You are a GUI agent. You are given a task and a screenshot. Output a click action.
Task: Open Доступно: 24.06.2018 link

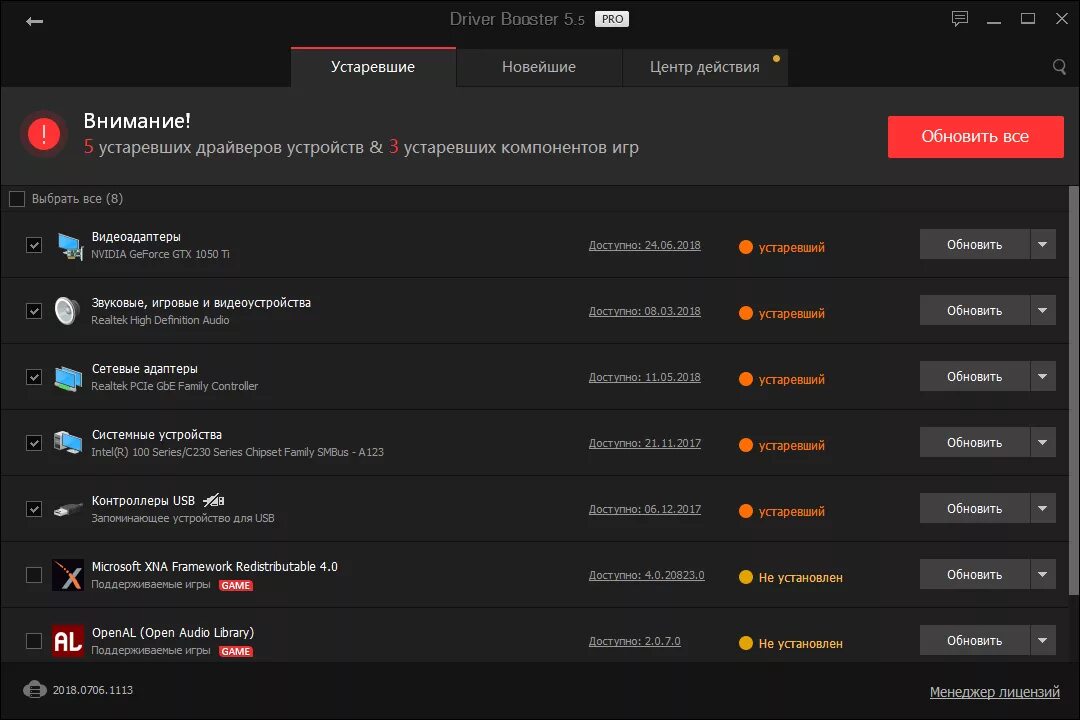(x=645, y=245)
